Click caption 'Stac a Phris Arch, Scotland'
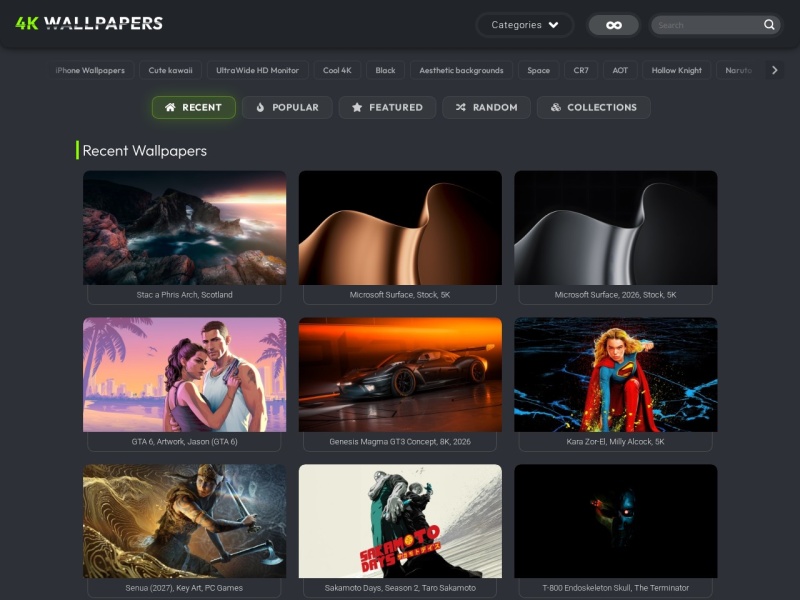Screen dimensions: 800x600 pyautogui.click(x=185, y=295)
